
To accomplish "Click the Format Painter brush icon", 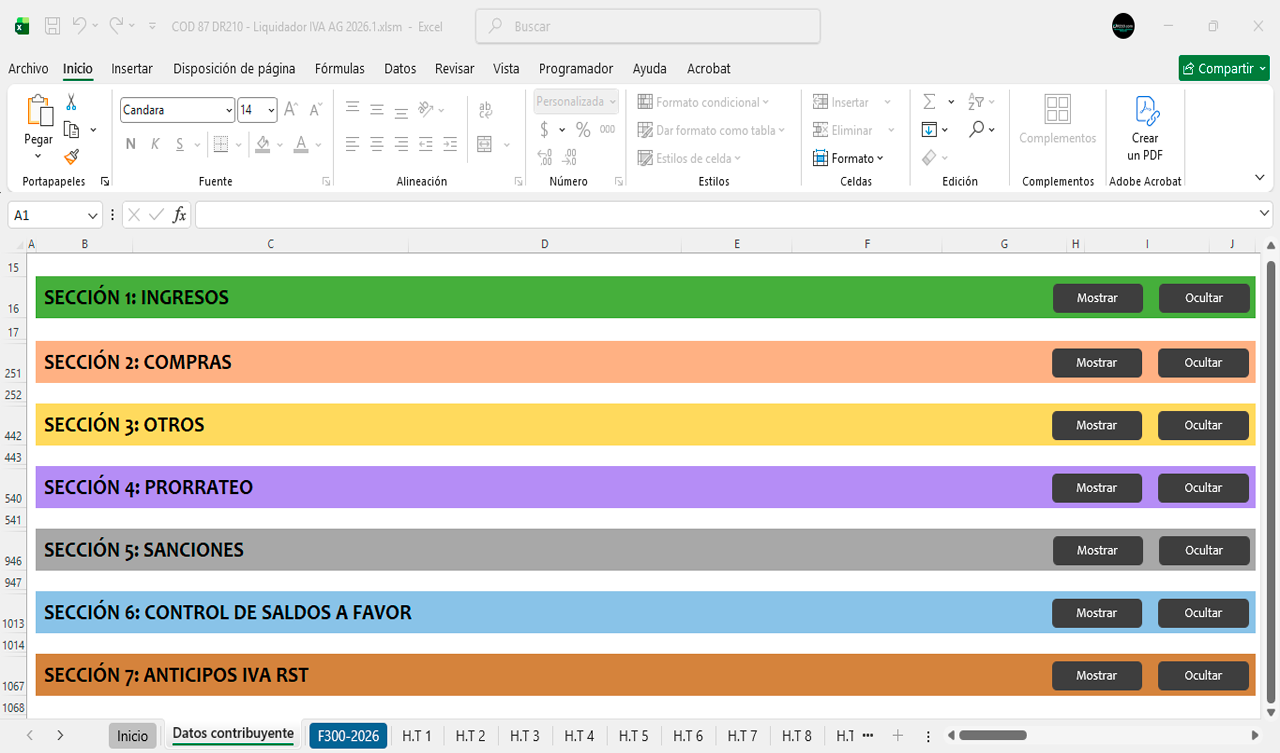I will (71, 157).
